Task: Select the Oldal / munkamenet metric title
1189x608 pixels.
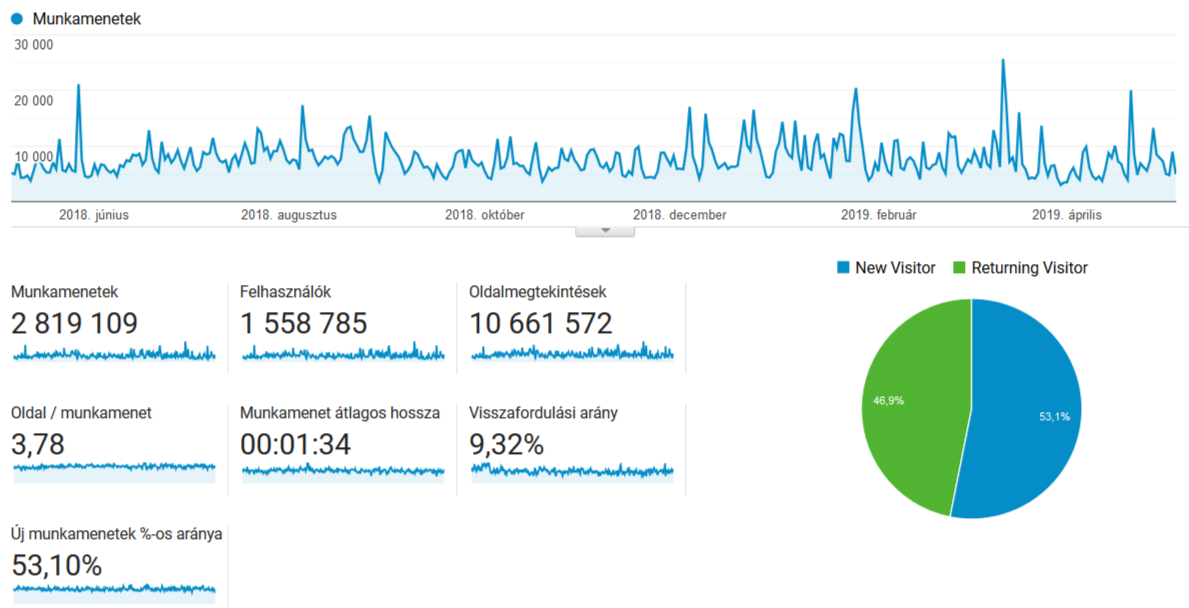Action: click(x=81, y=412)
